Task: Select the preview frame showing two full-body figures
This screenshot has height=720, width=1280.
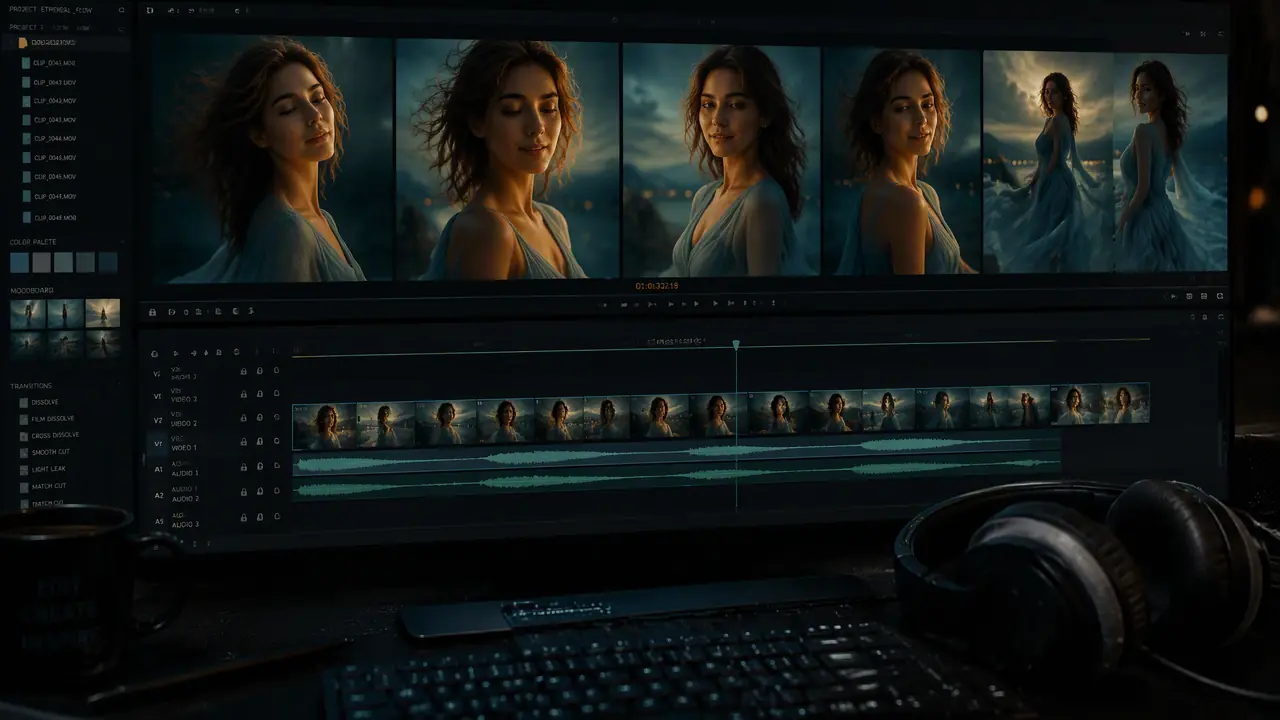Action: (1105, 163)
